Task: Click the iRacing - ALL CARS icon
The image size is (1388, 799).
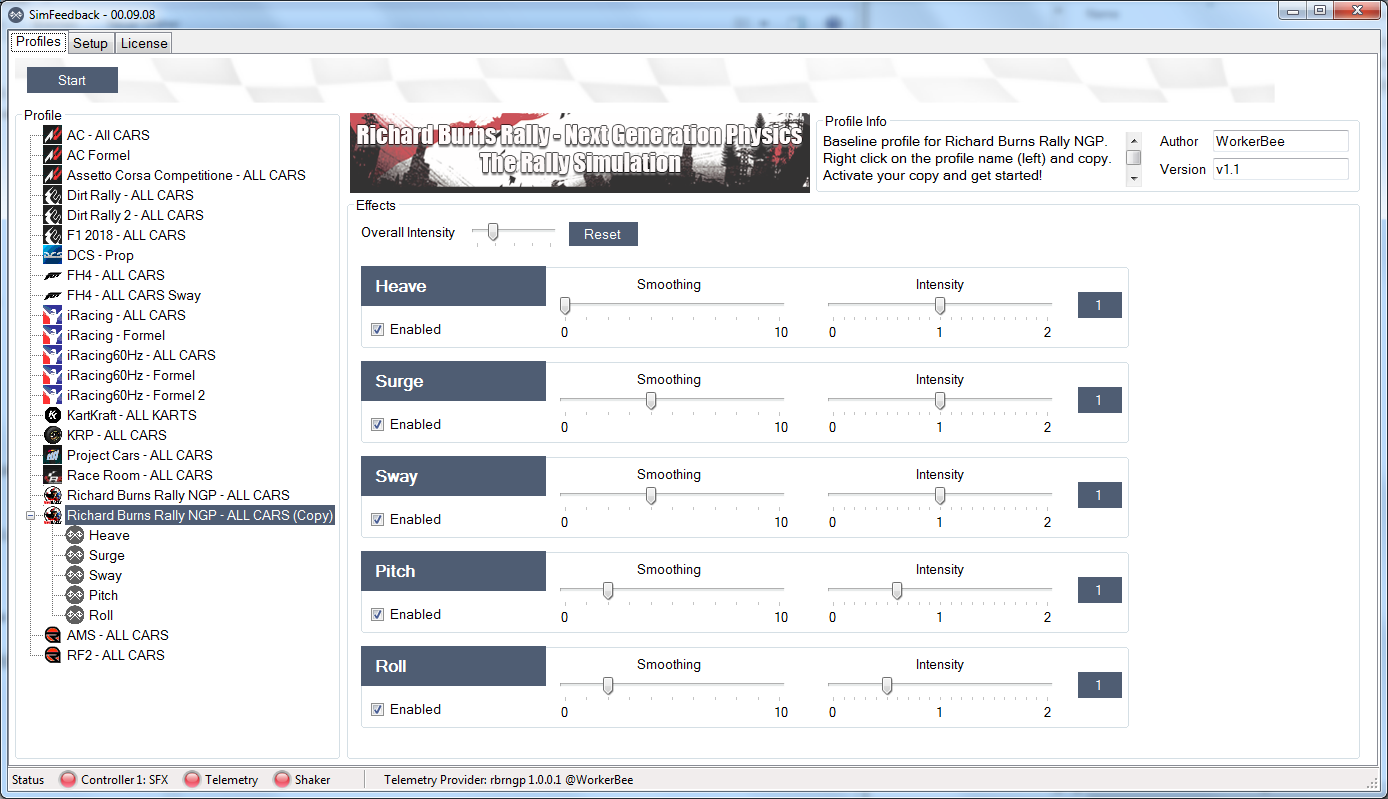Action: point(53,315)
